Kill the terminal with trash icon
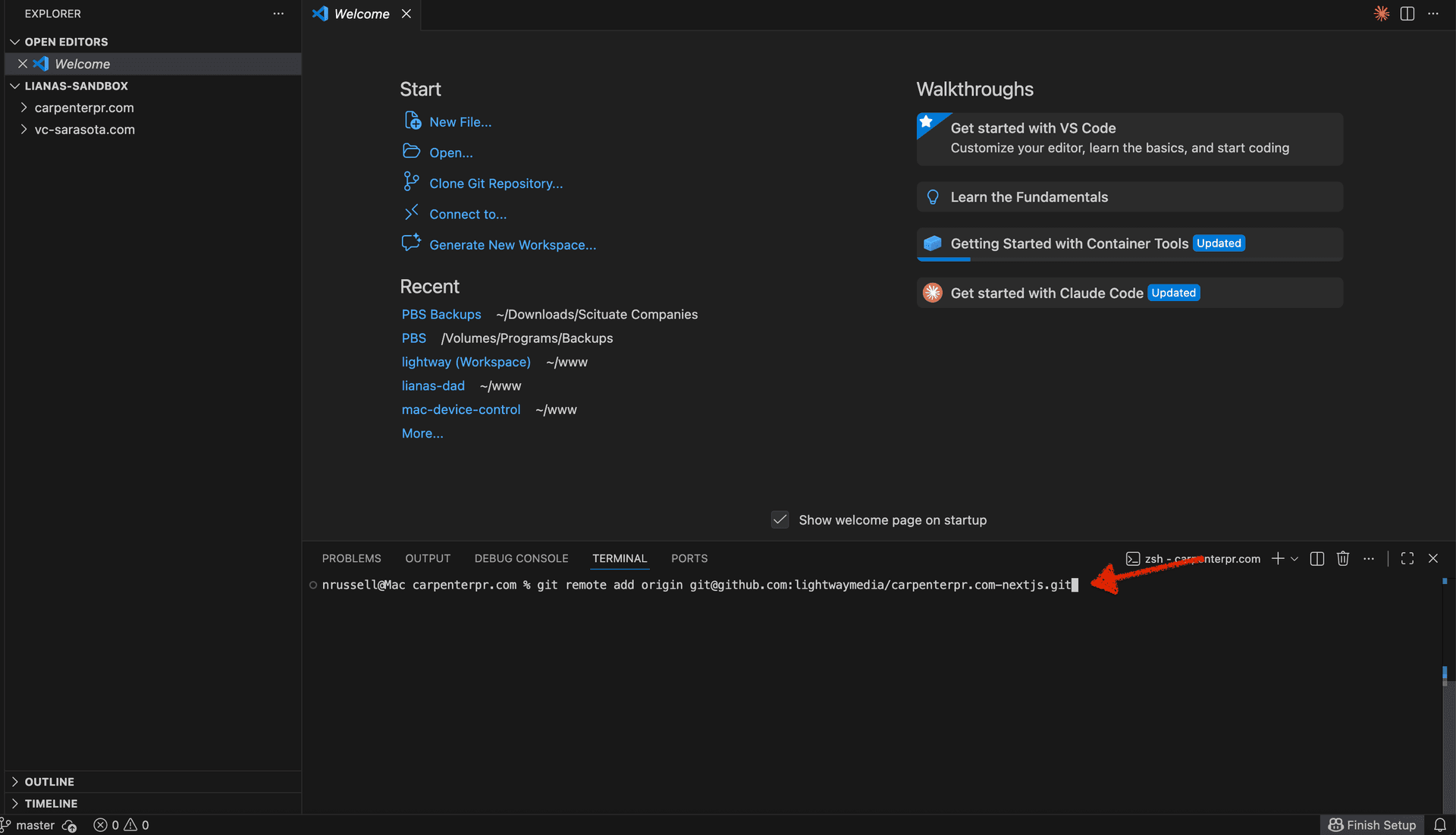 coord(1342,558)
